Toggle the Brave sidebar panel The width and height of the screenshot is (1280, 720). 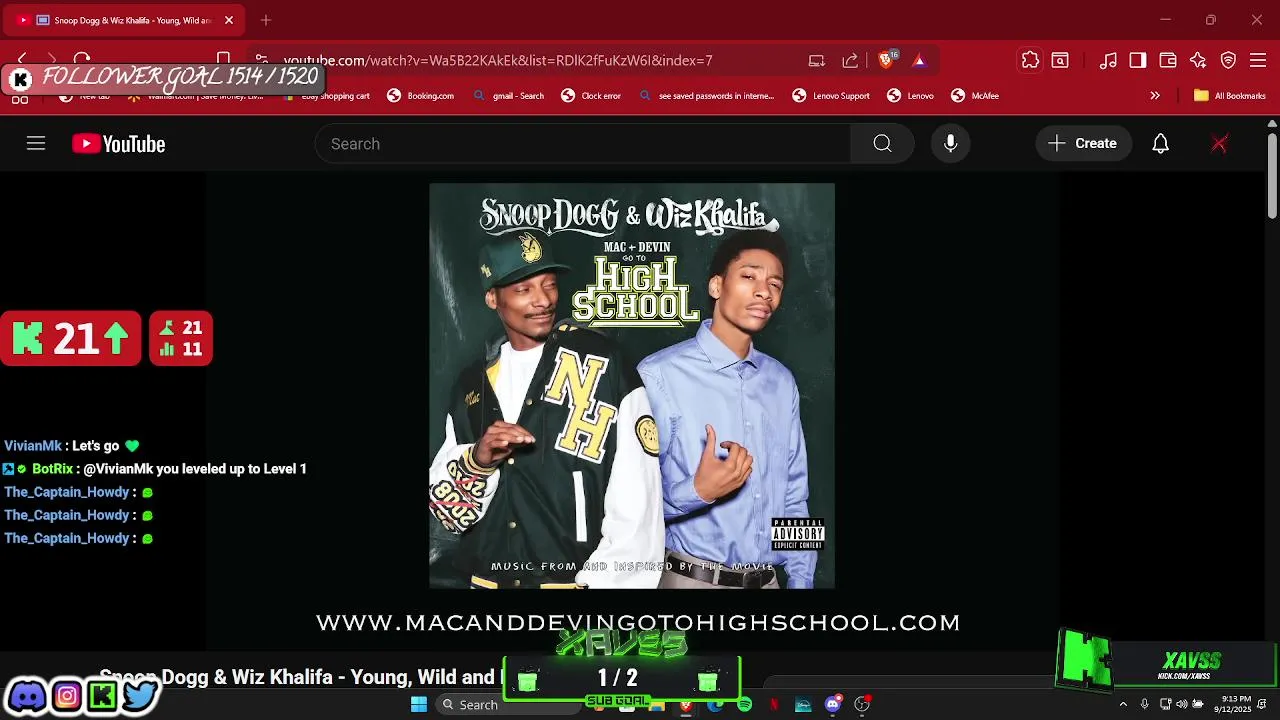(1138, 60)
